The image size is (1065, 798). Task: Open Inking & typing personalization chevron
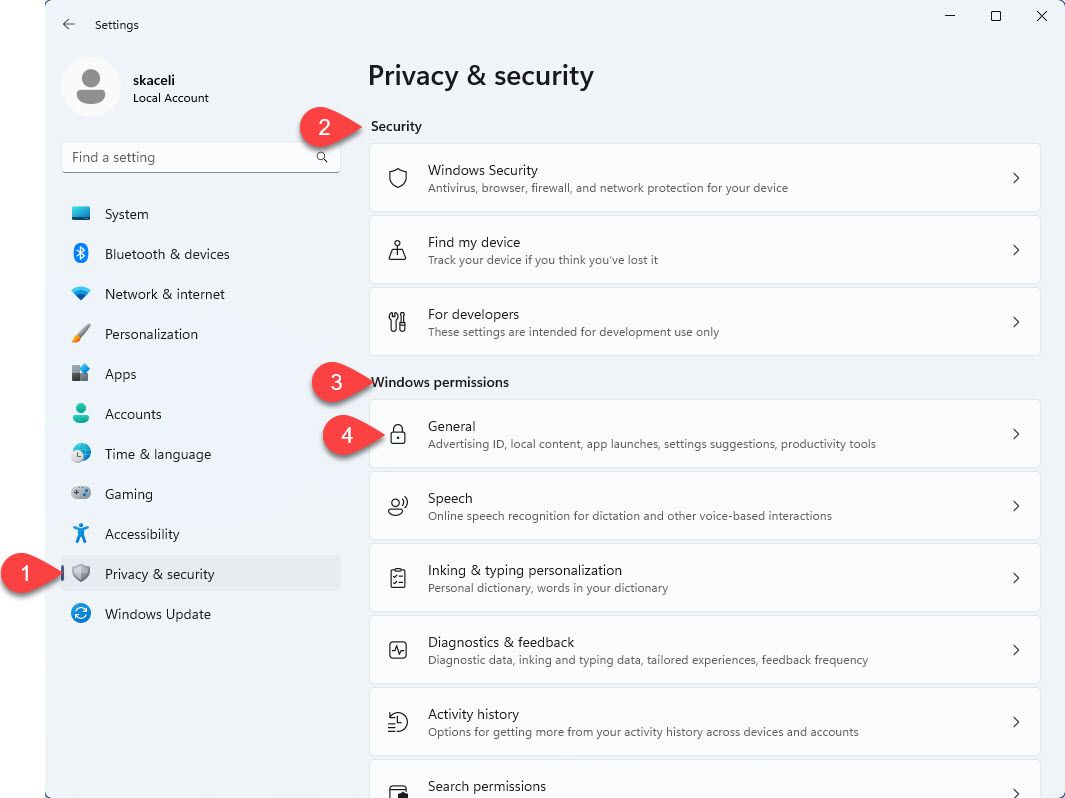coord(1016,578)
